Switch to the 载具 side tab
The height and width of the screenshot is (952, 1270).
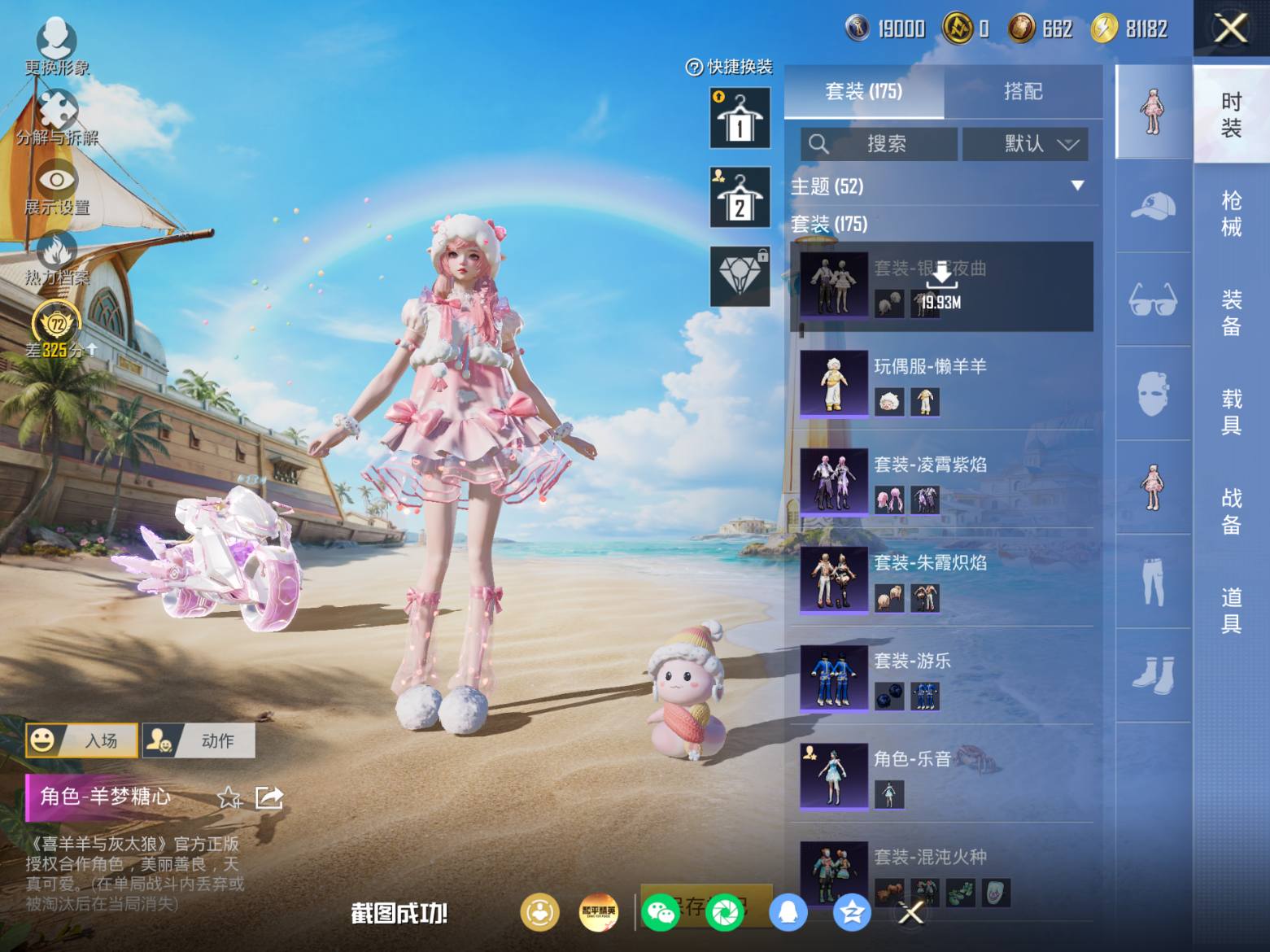coord(1231,412)
